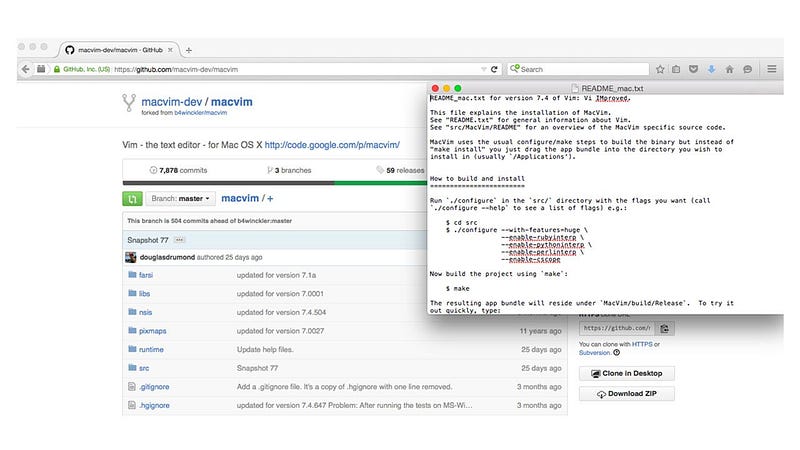Click the GitHub fork icon beside repository name
This screenshot has height=450, width=800.
click(x=129, y=103)
